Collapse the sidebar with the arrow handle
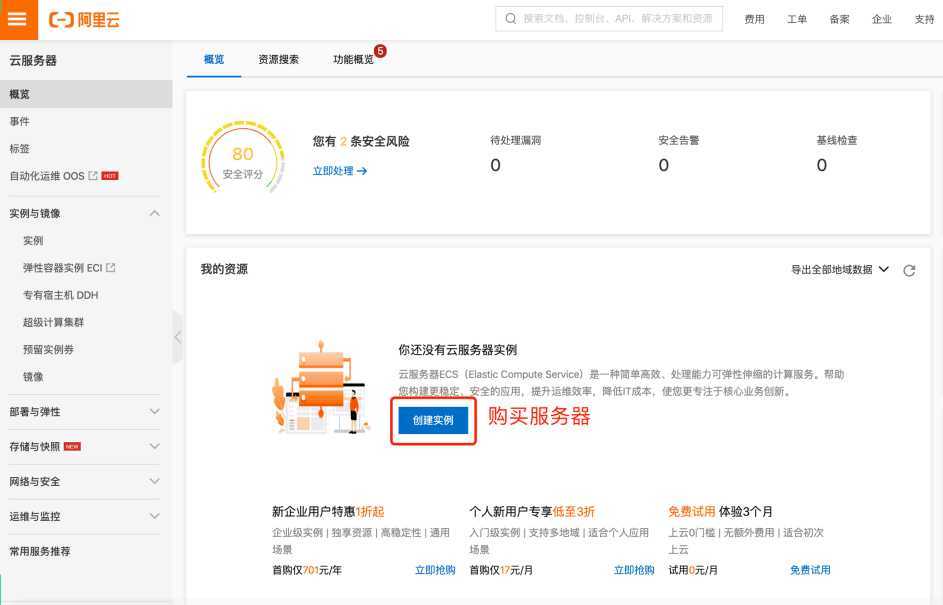Image resolution: width=943 pixels, height=605 pixels. click(x=177, y=337)
